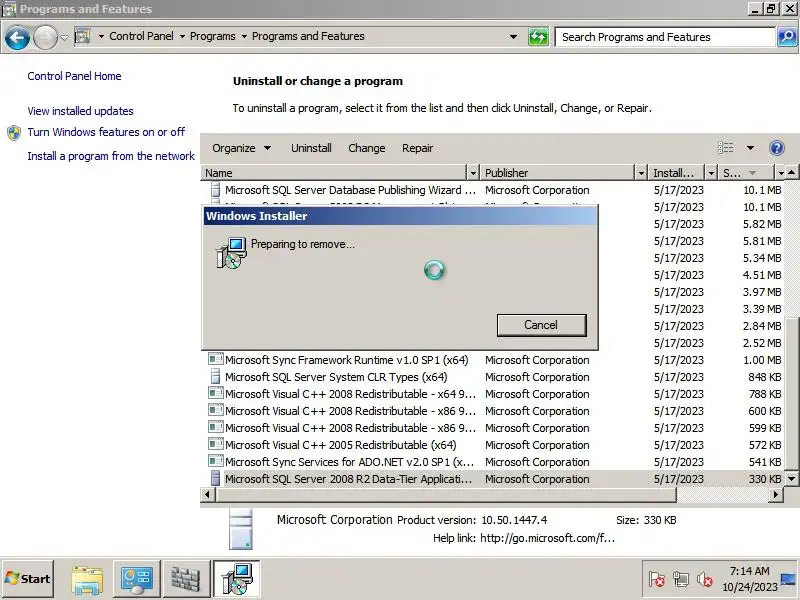Select SQL Server 2008 R2 Data-Tier Application row

click(493, 479)
